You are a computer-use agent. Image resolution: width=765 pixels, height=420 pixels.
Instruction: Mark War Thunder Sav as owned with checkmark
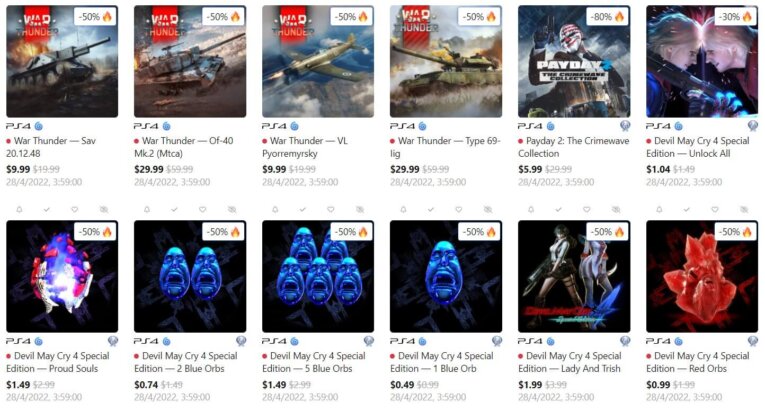coord(47,209)
